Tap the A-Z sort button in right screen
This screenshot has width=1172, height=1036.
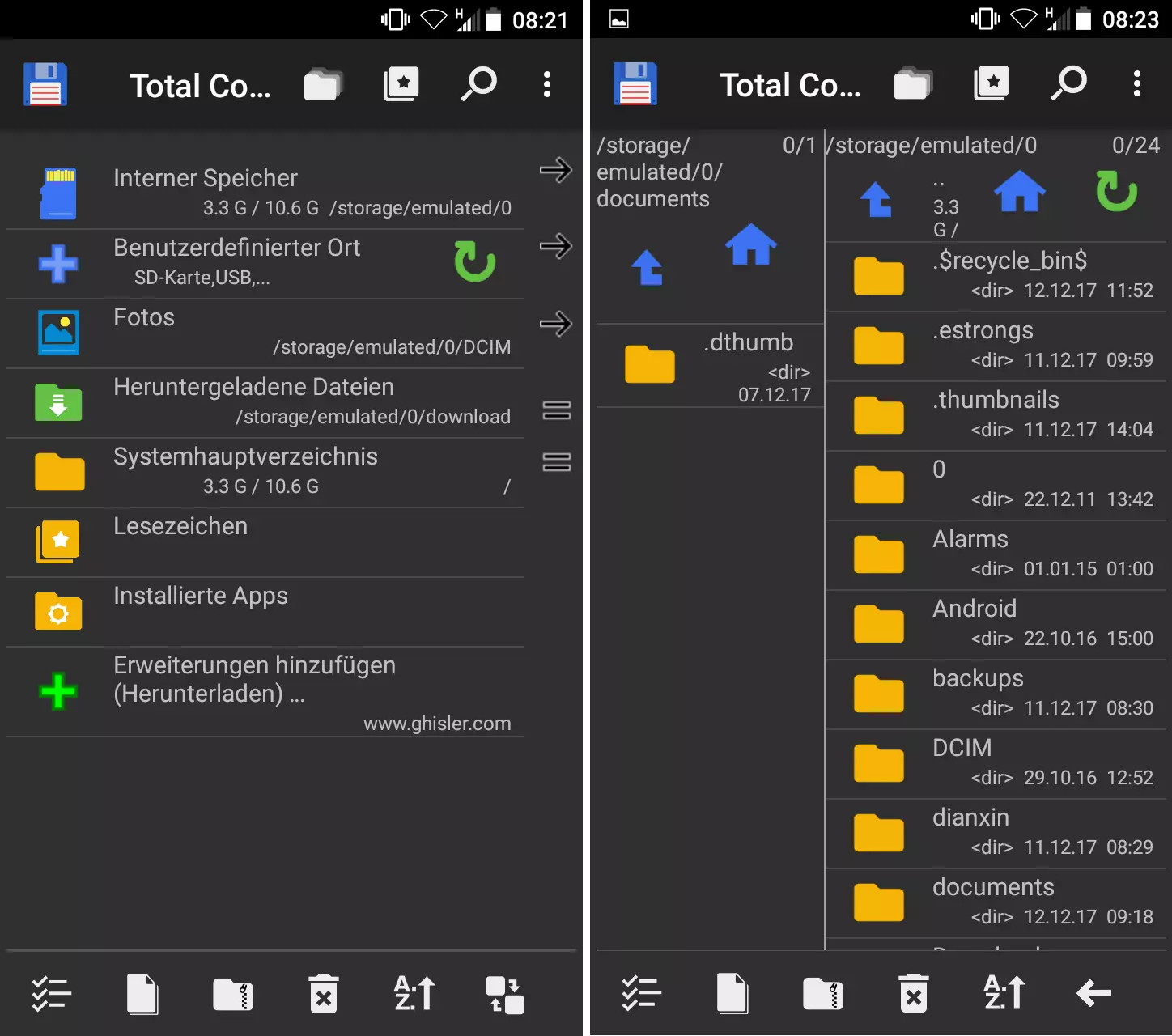pos(1004,994)
